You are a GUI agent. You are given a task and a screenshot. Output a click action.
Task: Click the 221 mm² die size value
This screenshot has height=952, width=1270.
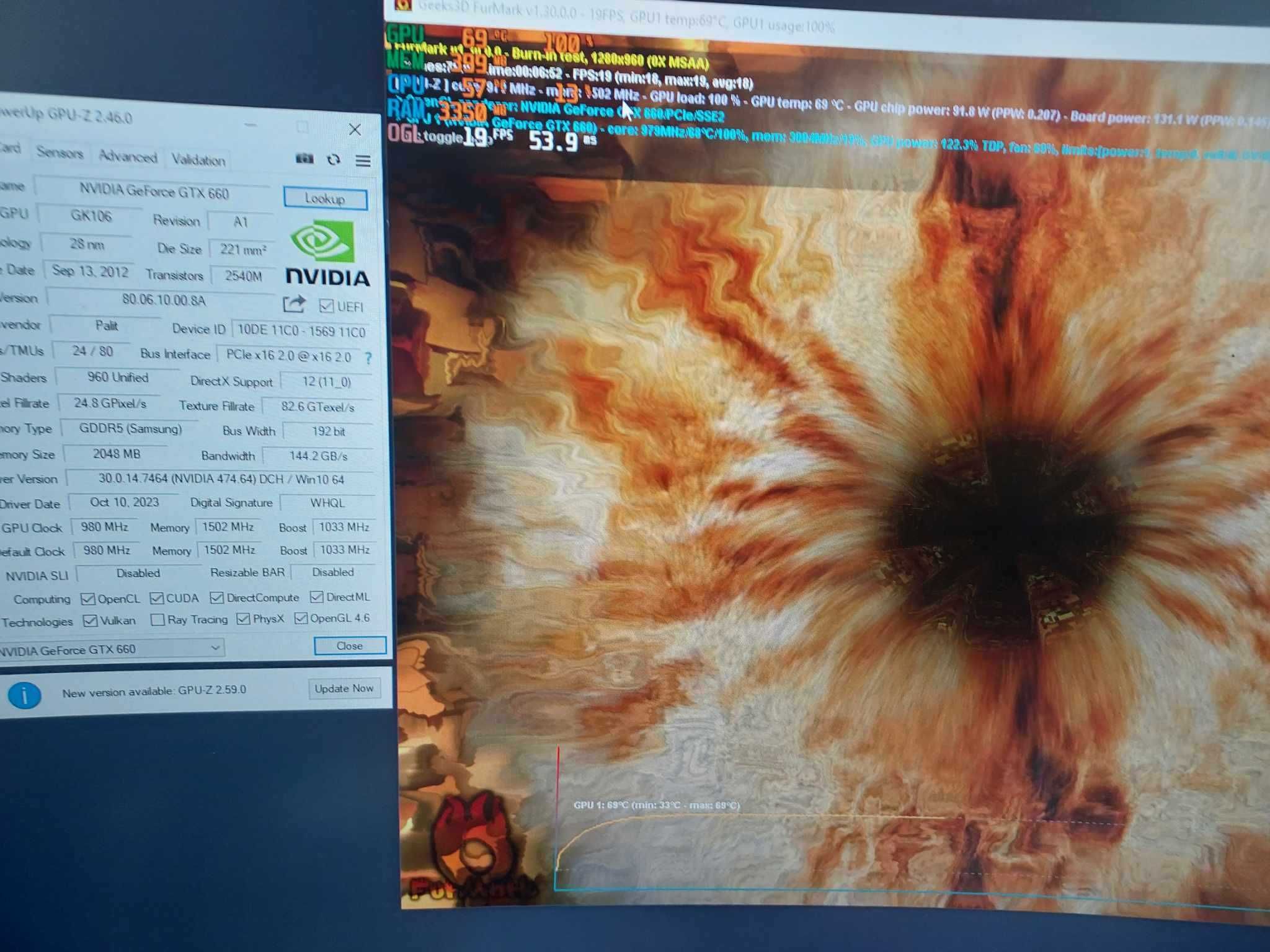point(243,249)
